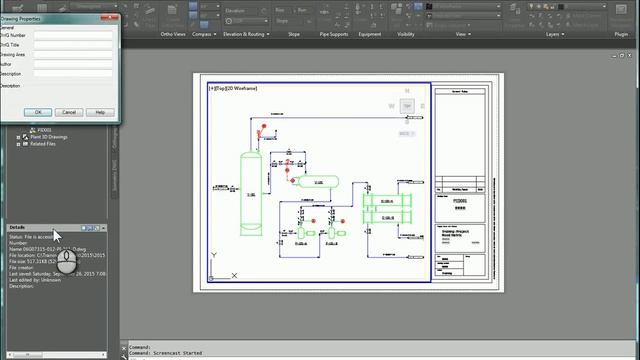The image size is (640, 360).
Task: Click third Details panel view icon
Action: coord(96,228)
